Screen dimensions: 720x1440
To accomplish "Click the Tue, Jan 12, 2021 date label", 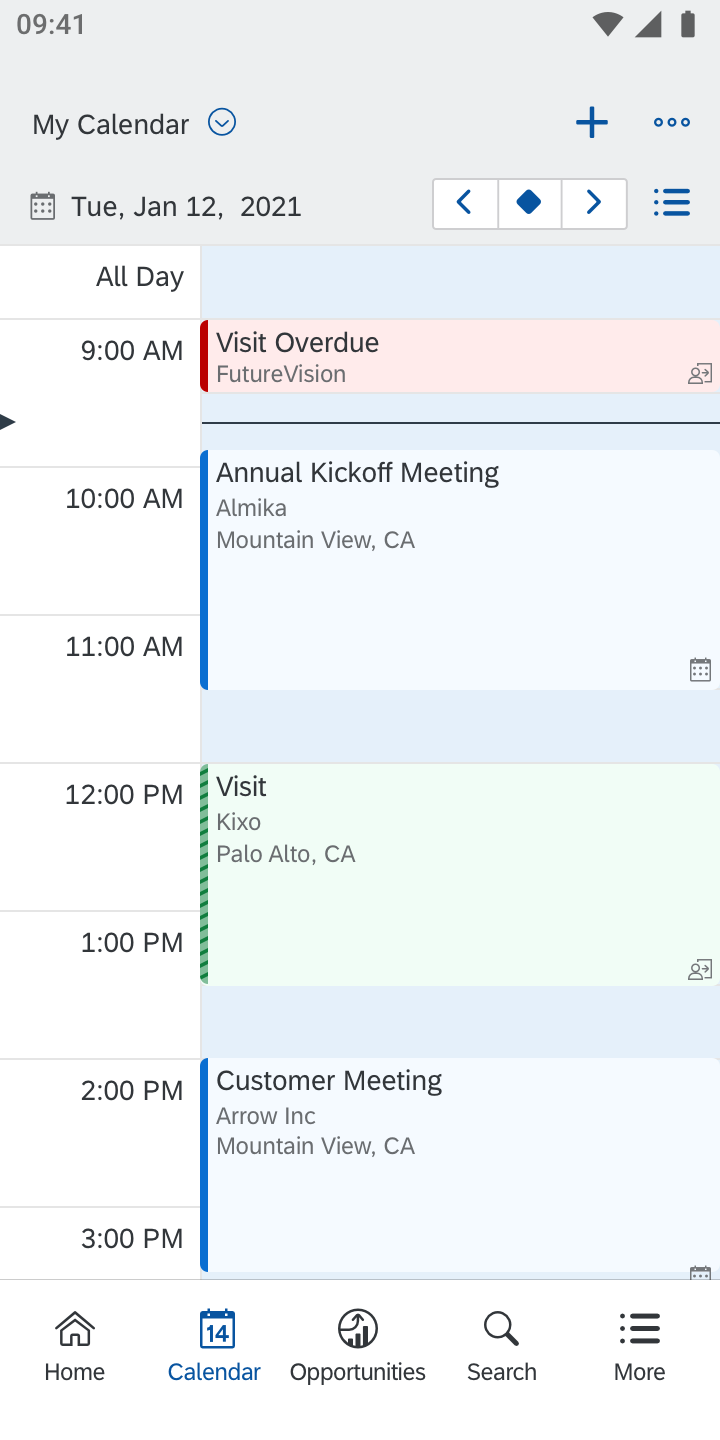I will pos(186,207).
